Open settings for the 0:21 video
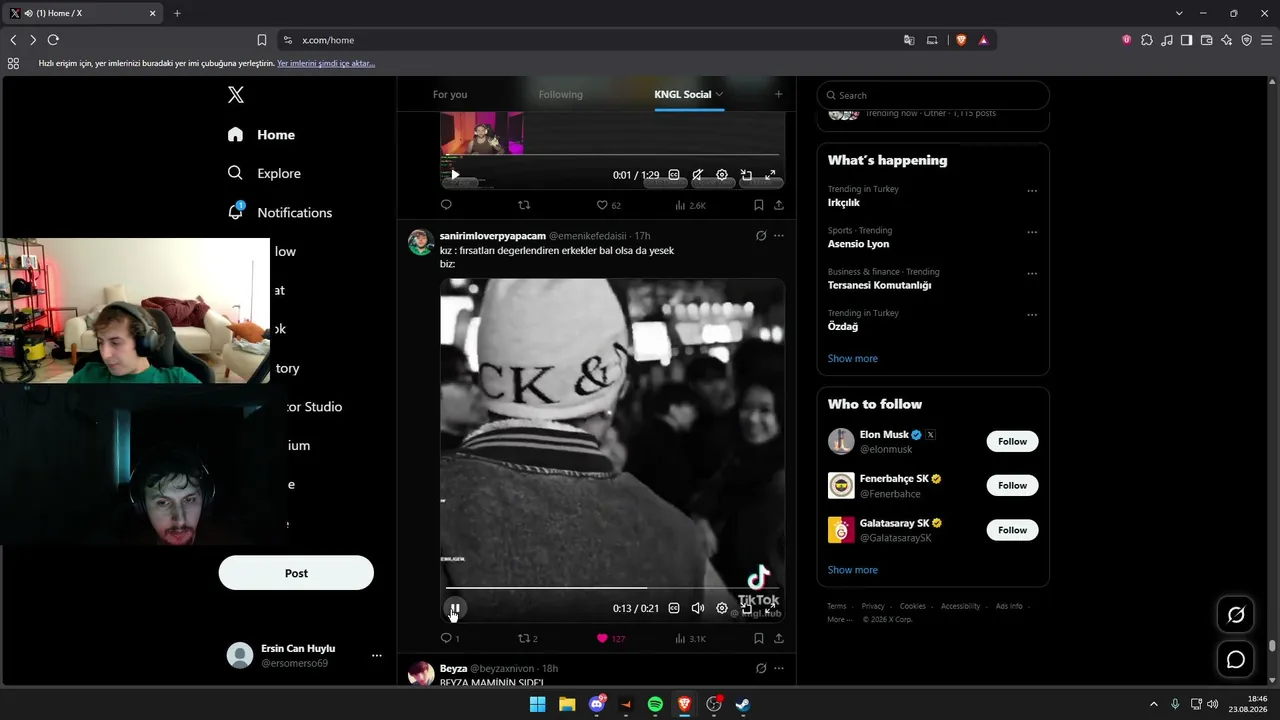This screenshot has height=720, width=1280. tap(722, 608)
